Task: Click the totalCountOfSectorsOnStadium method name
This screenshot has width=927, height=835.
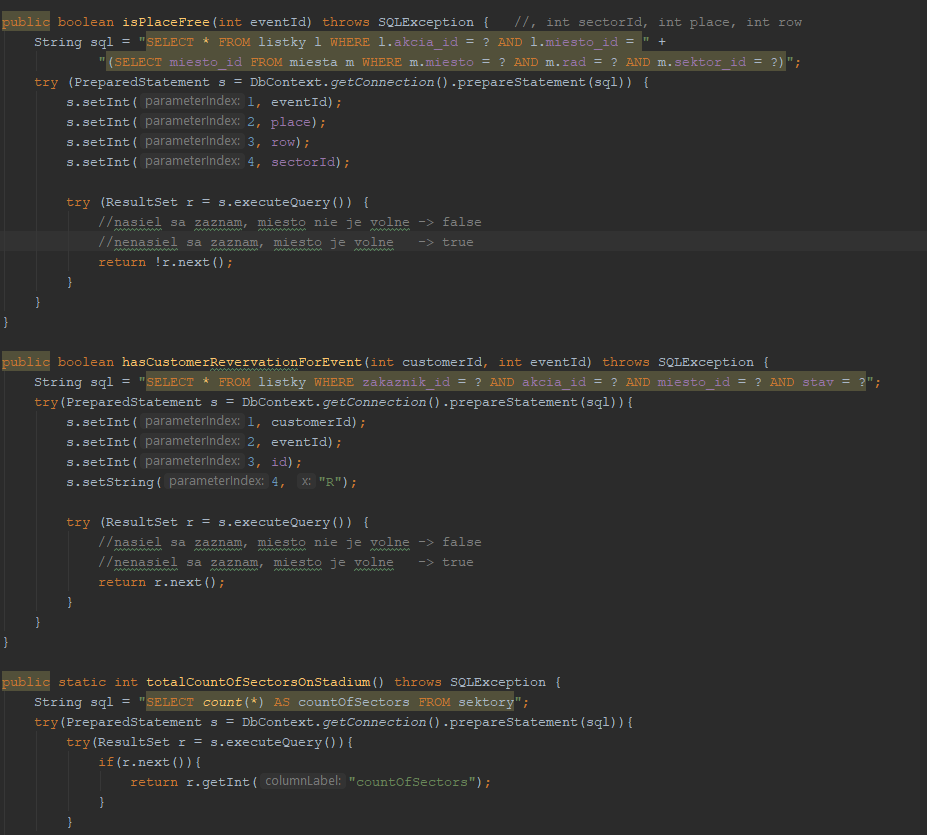Action: coord(258,682)
